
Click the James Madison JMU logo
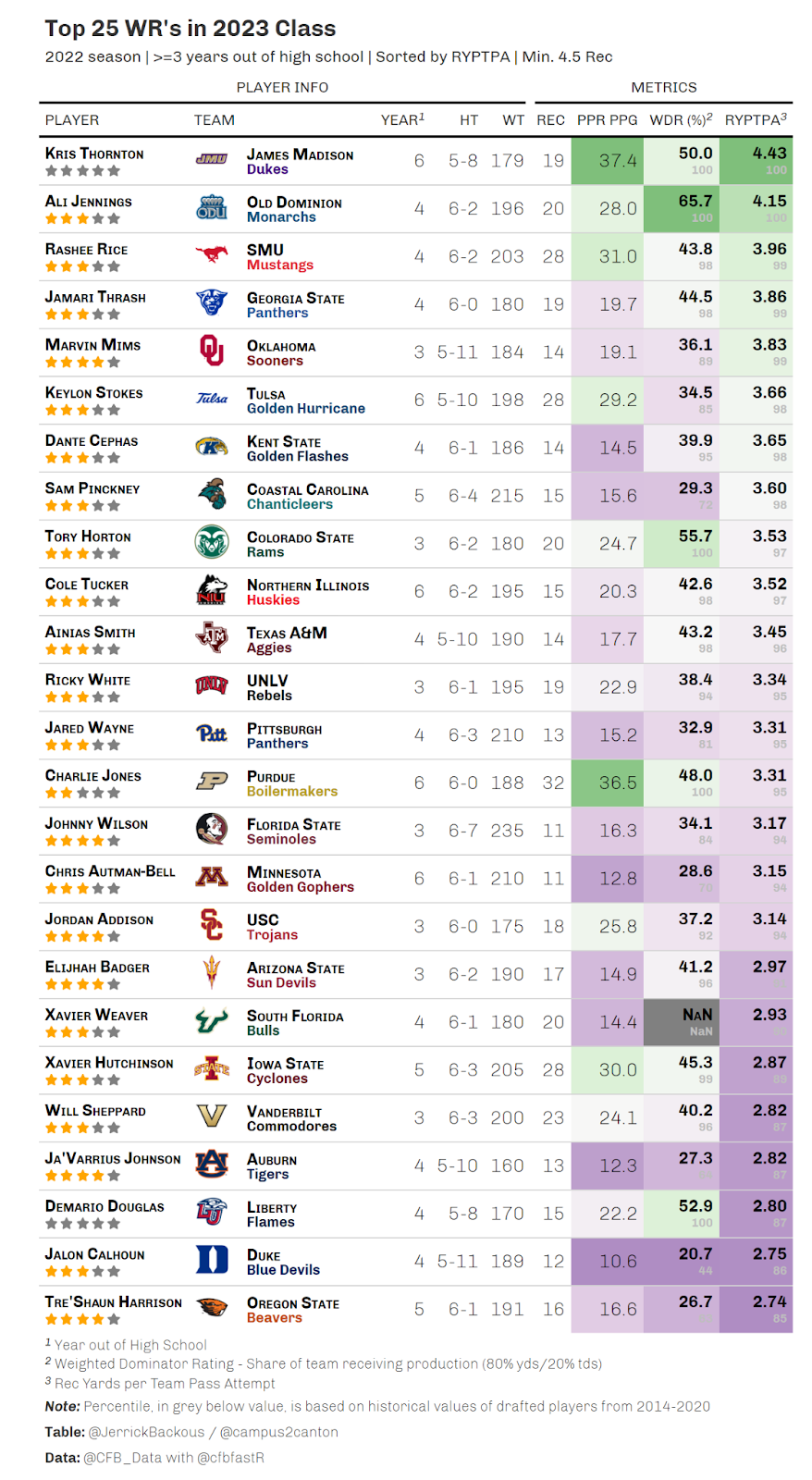tap(212, 160)
